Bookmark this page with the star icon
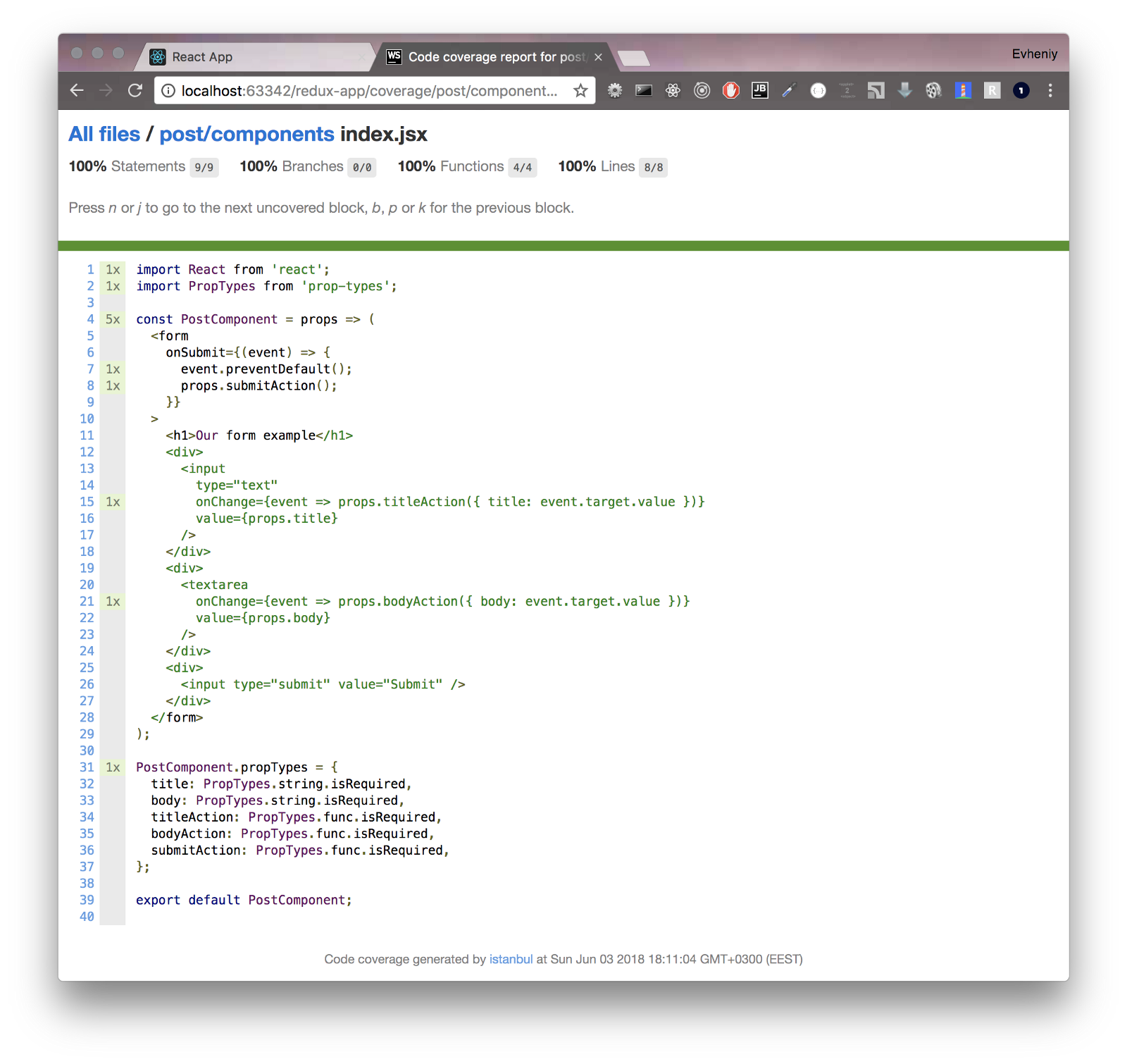This screenshot has height=1064, width=1127. 580,90
